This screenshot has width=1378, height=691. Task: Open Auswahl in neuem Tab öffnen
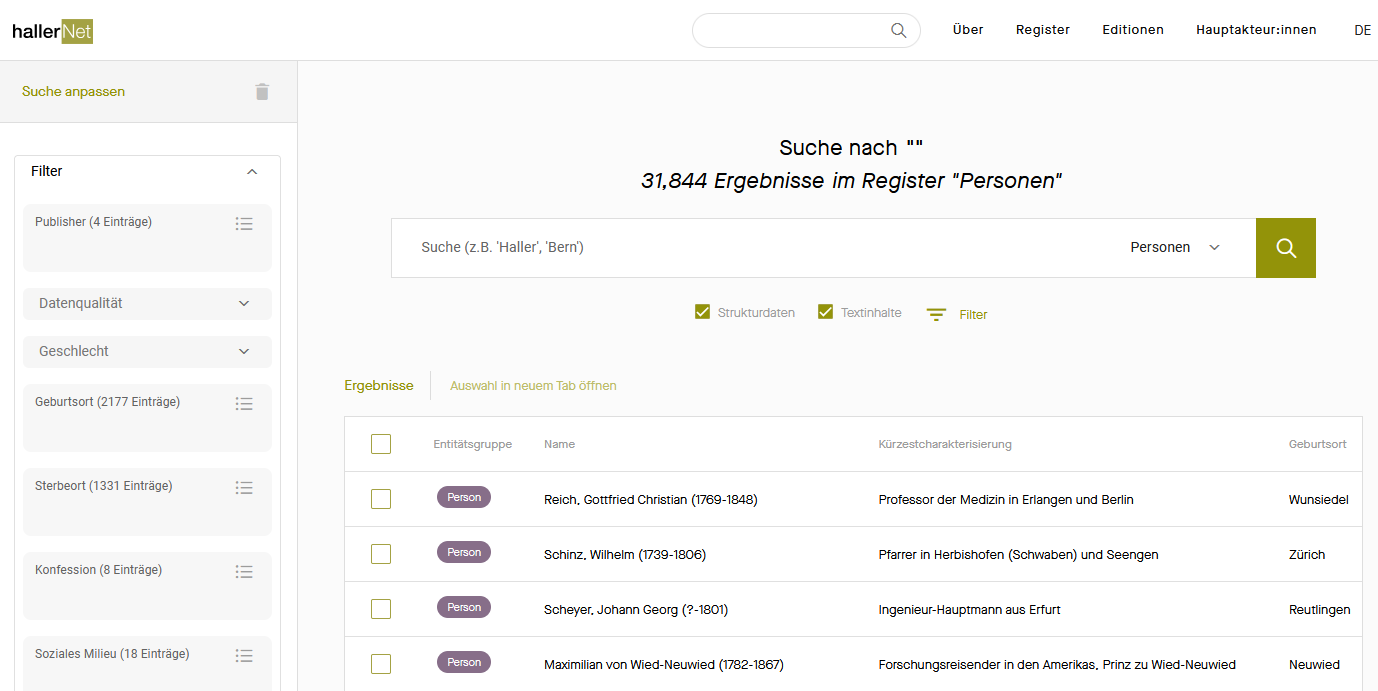pos(533,386)
